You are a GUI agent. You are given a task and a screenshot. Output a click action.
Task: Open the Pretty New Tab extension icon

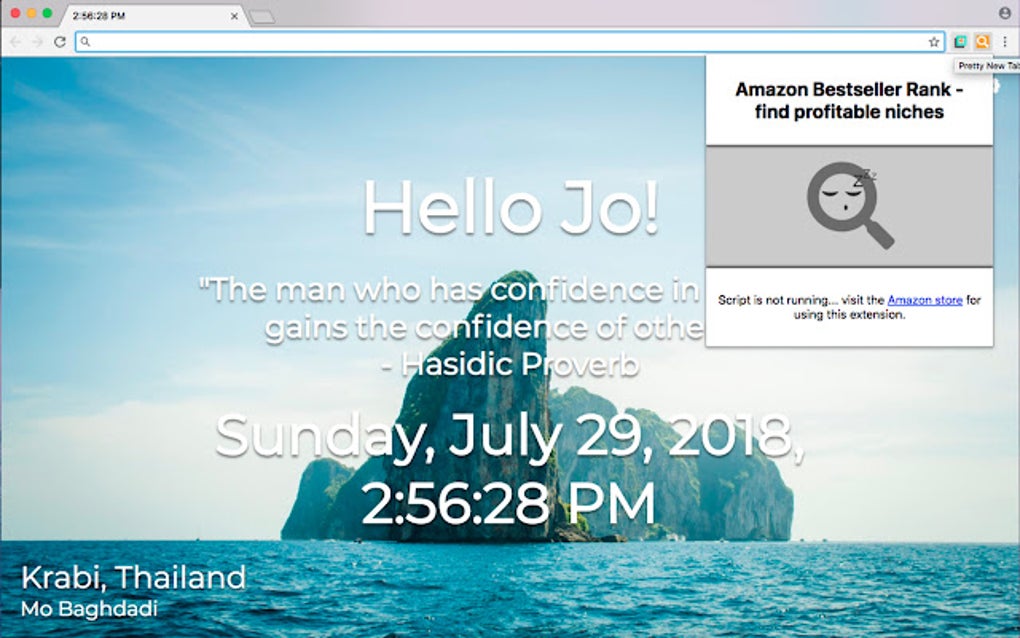pyautogui.click(x=960, y=41)
